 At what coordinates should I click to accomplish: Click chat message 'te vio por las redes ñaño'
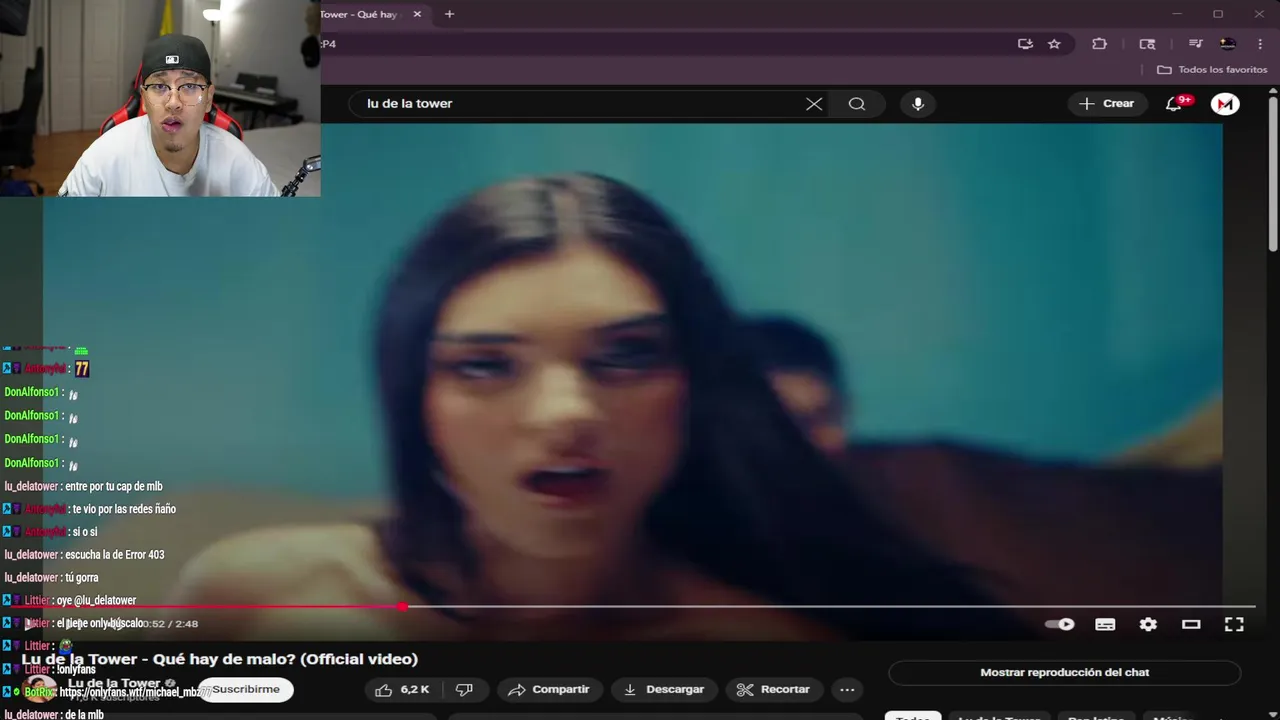(124, 509)
